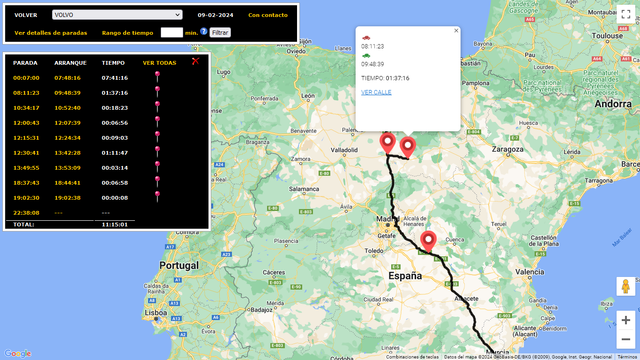Image resolution: width=640 pixels, height=360 pixels.
Task: Click the Google logo on the map
Action: 18,353
